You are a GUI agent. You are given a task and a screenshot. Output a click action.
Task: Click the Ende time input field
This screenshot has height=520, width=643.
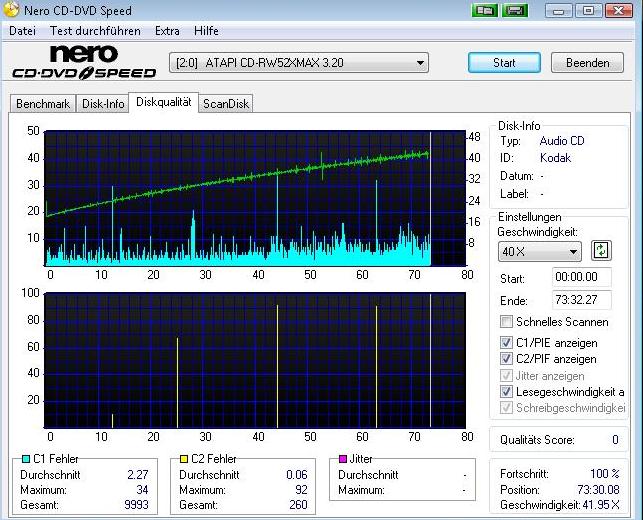point(581,301)
